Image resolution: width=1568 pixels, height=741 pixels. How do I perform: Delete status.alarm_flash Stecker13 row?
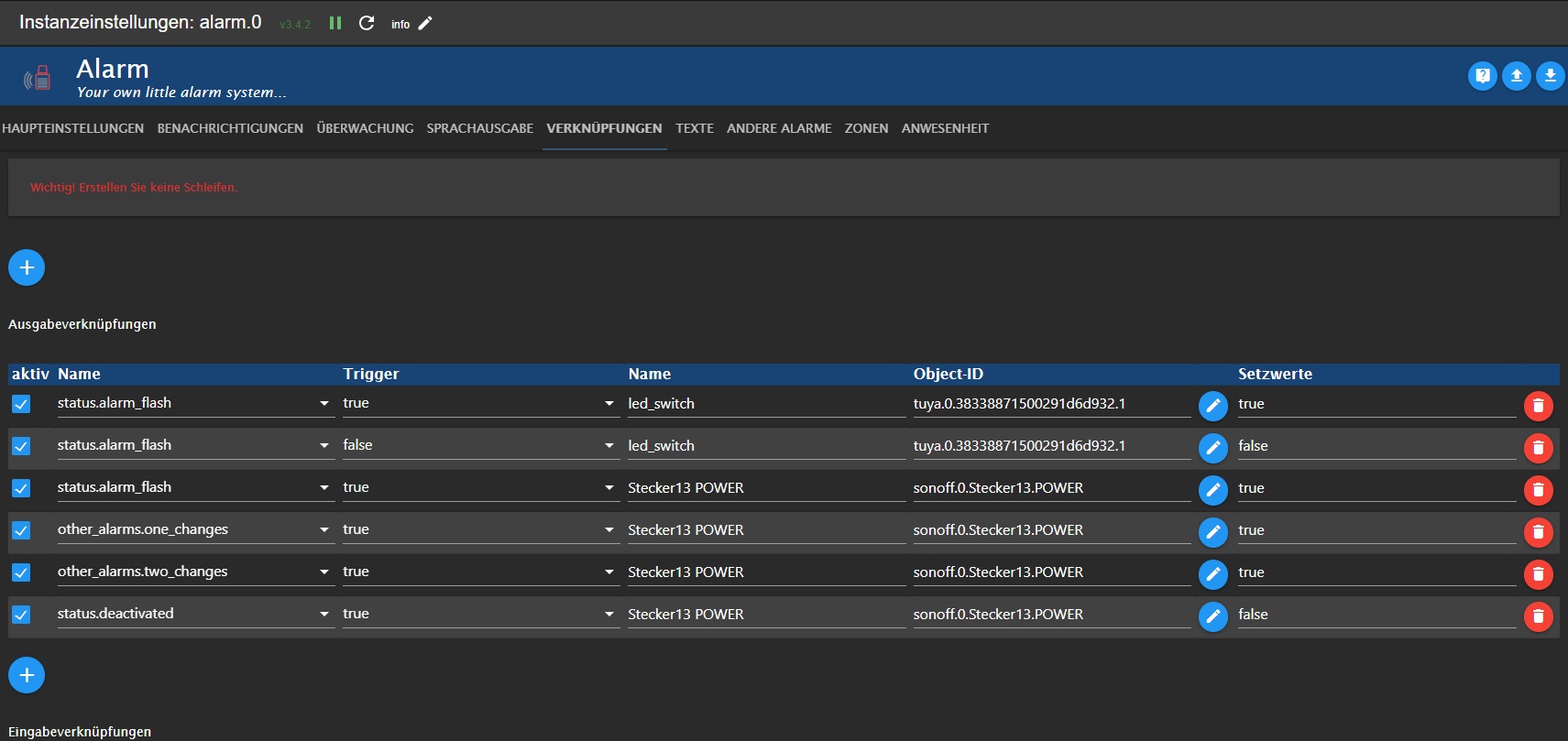point(1539,489)
